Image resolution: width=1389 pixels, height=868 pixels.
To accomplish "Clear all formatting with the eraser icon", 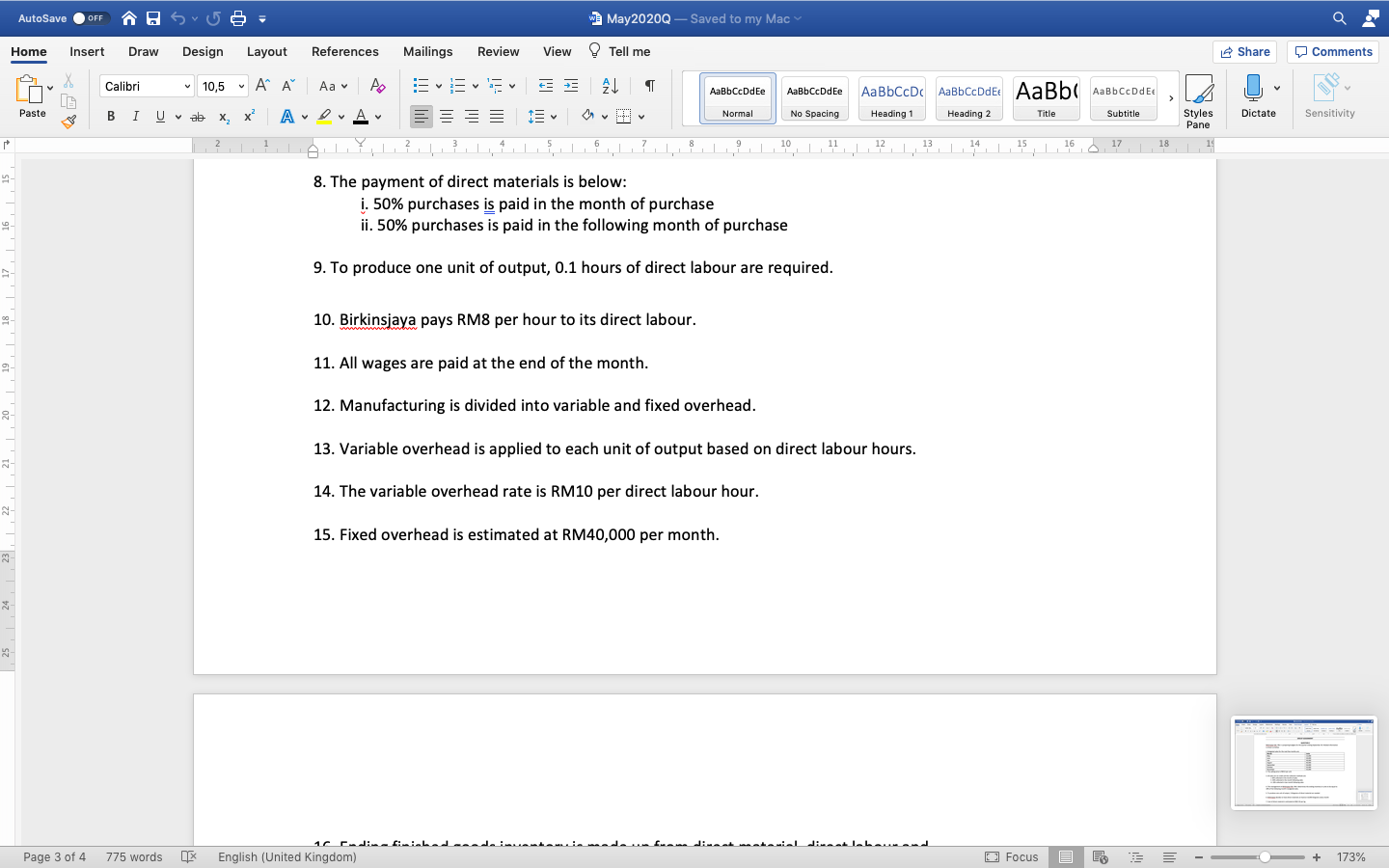I will coord(377,85).
